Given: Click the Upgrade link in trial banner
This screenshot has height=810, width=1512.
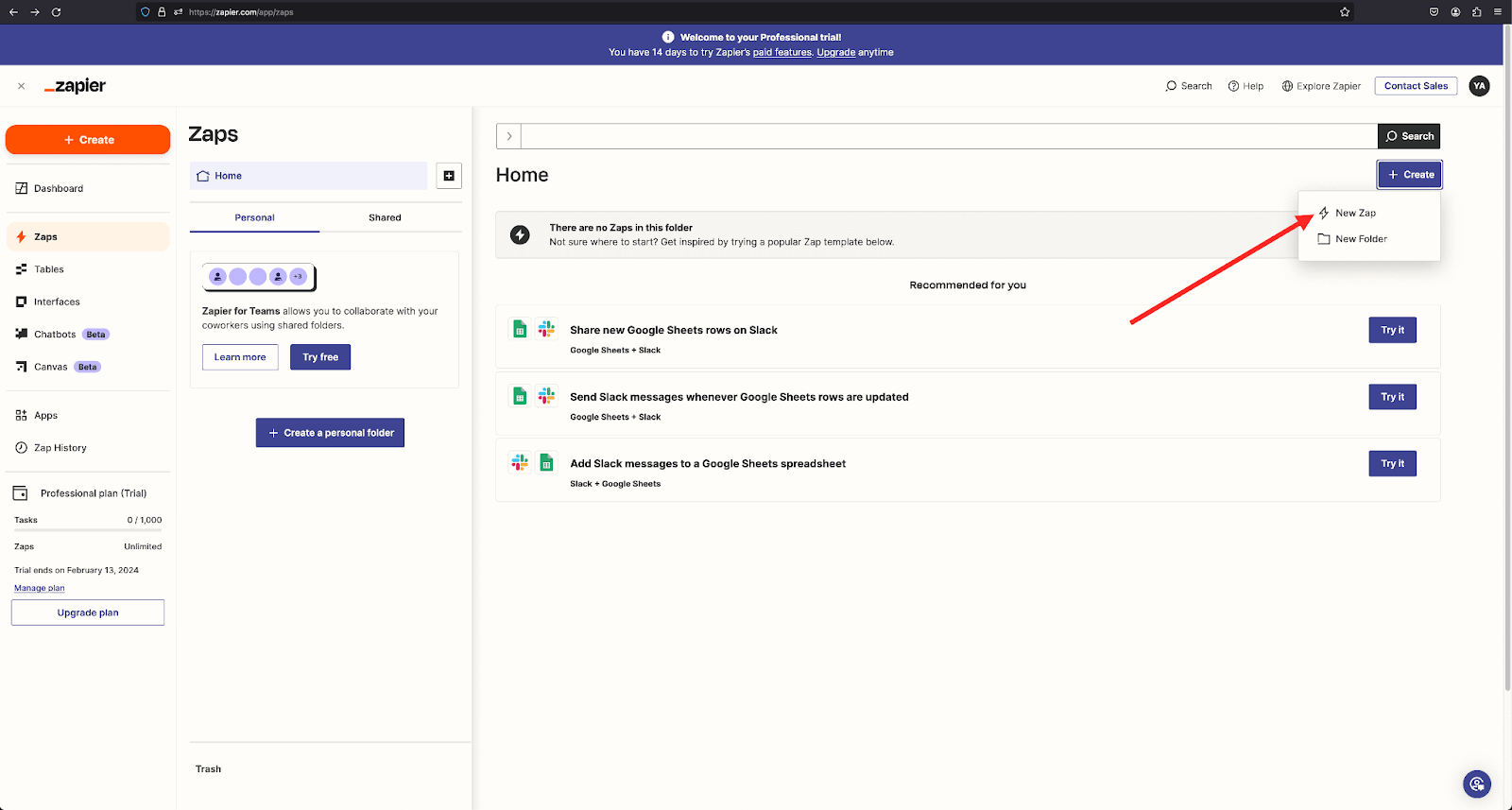Looking at the screenshot, I should click(835, 53).
